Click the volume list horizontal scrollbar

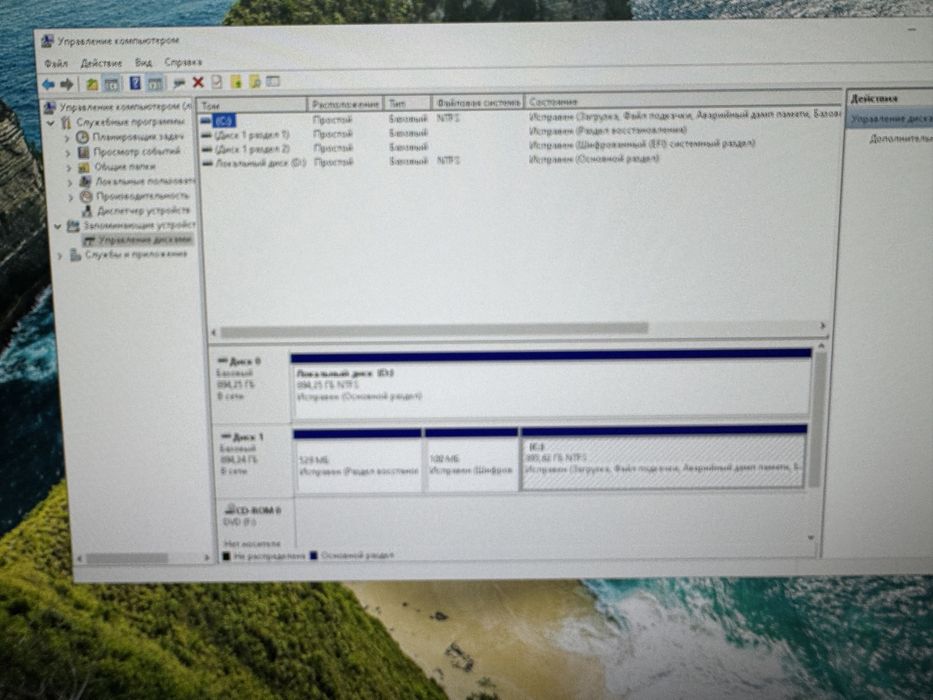tap(518, 328)
